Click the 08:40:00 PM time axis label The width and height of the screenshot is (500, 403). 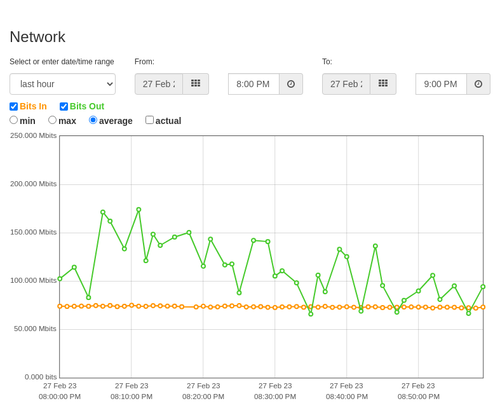click(347, 397)
